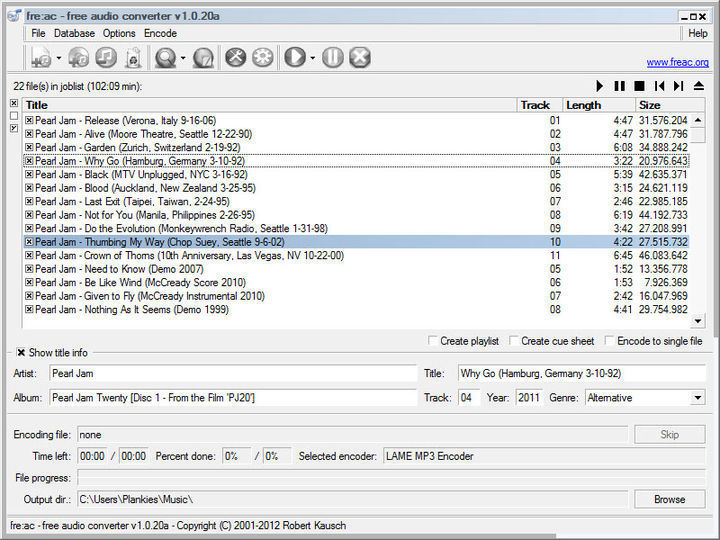Click the Track number field showing 04
Image resolution: width=720 pixels, height=540 pixels.
click(469, 398)
